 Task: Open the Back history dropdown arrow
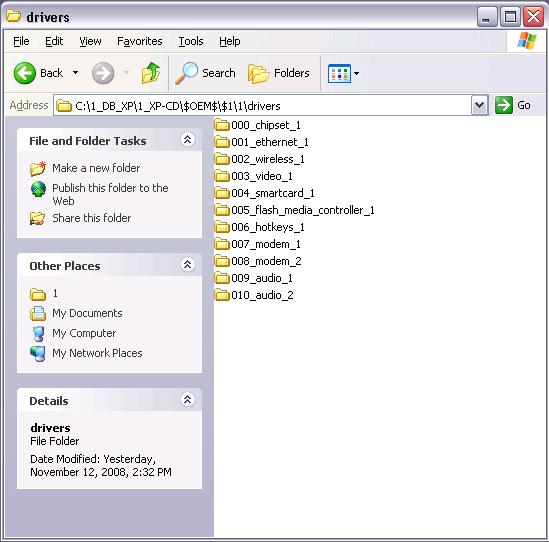pos(75,73)
